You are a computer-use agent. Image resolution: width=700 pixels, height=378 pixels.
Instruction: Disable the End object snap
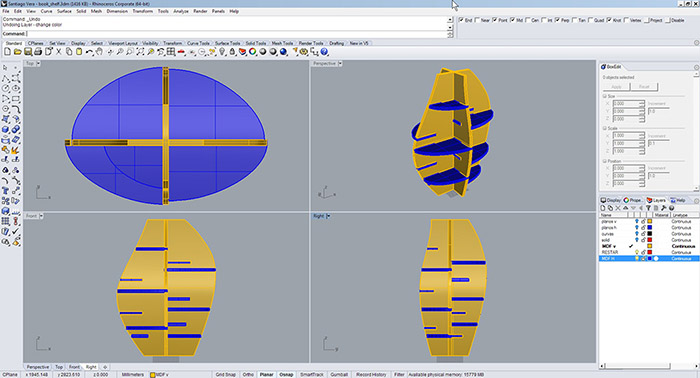click(462, 20)
